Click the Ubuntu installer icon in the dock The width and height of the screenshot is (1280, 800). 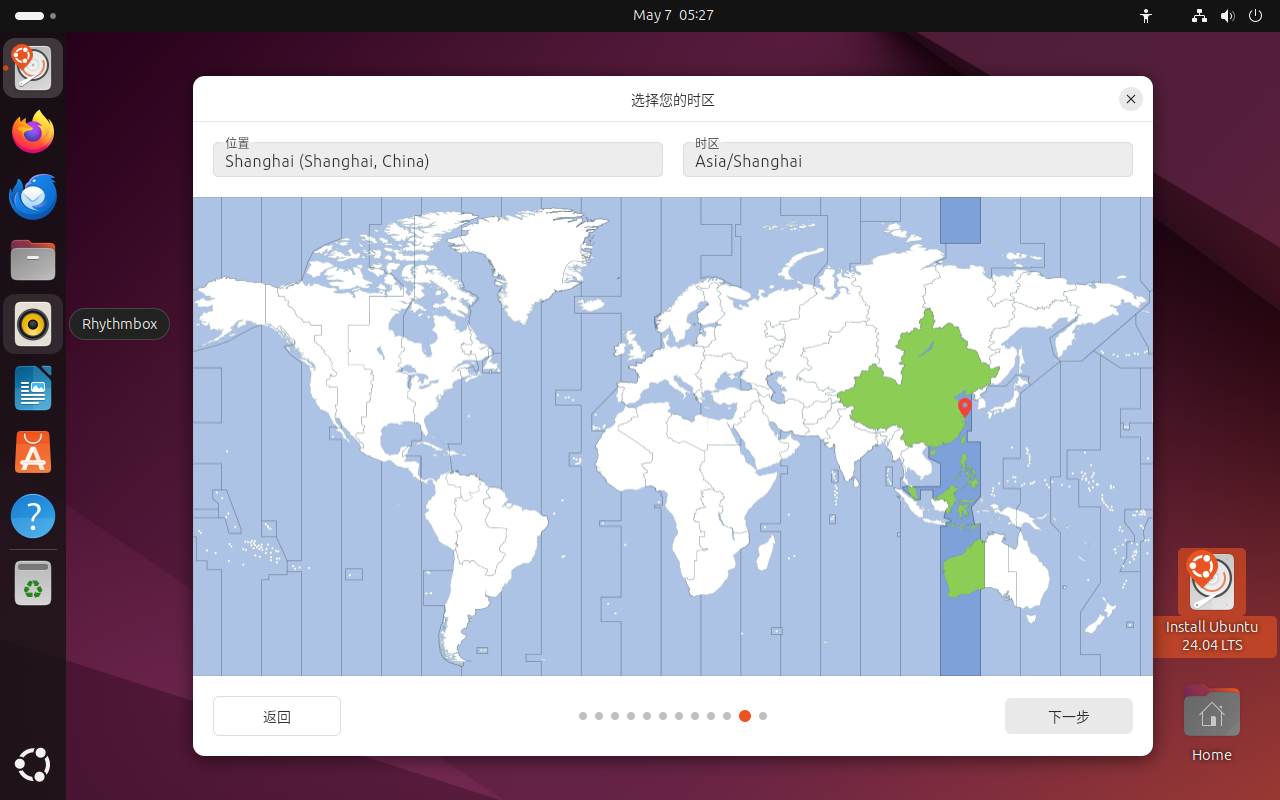[33, 68]
